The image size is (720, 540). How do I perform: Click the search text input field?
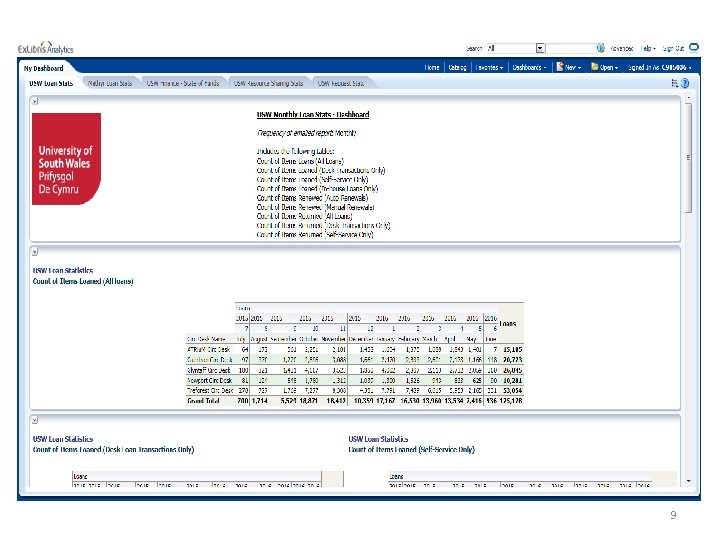pyautogui.click(x=570, y=48)
